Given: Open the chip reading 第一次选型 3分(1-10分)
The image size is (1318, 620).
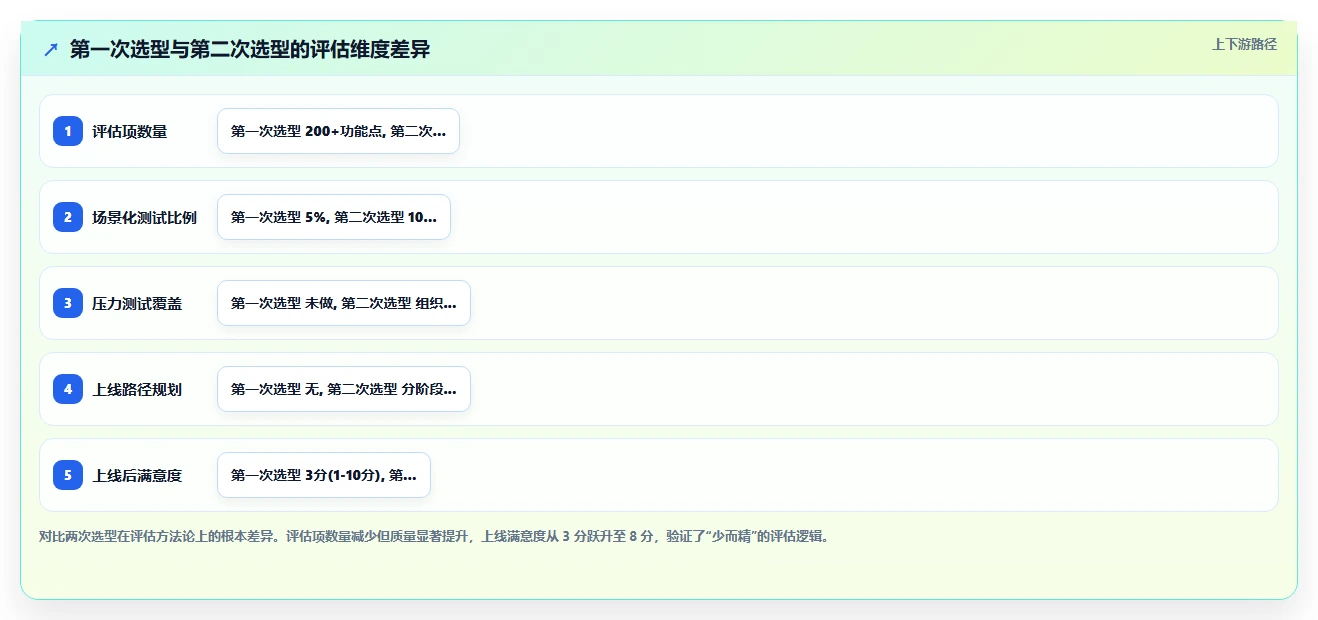Looking at the screenshot, I should click(324, 475).
